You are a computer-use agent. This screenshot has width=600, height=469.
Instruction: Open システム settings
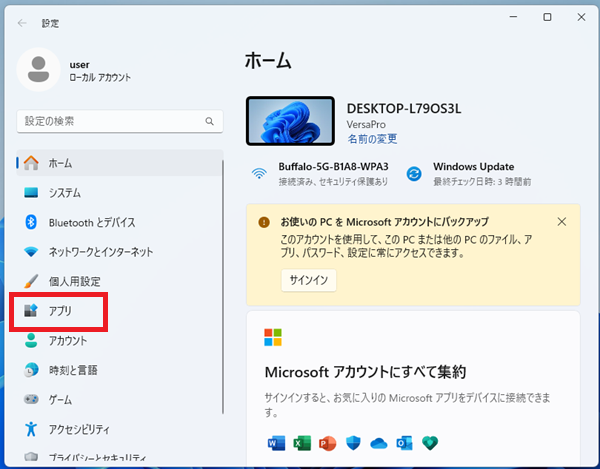point(120,192)
